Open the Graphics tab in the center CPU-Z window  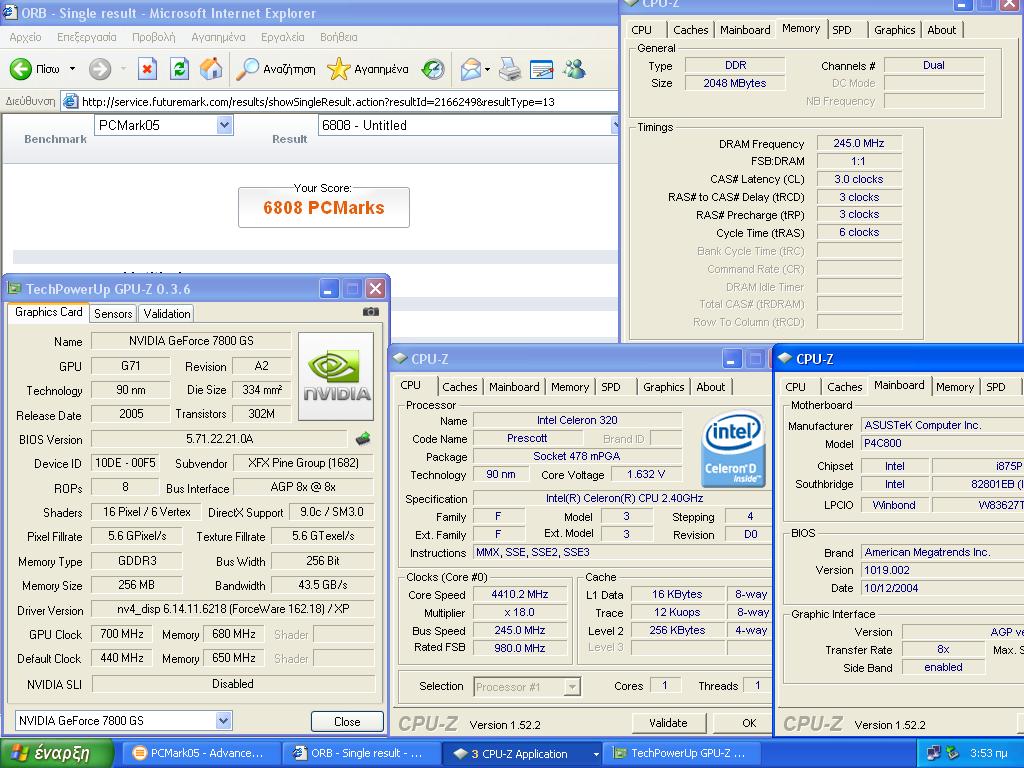coord(664,387)
